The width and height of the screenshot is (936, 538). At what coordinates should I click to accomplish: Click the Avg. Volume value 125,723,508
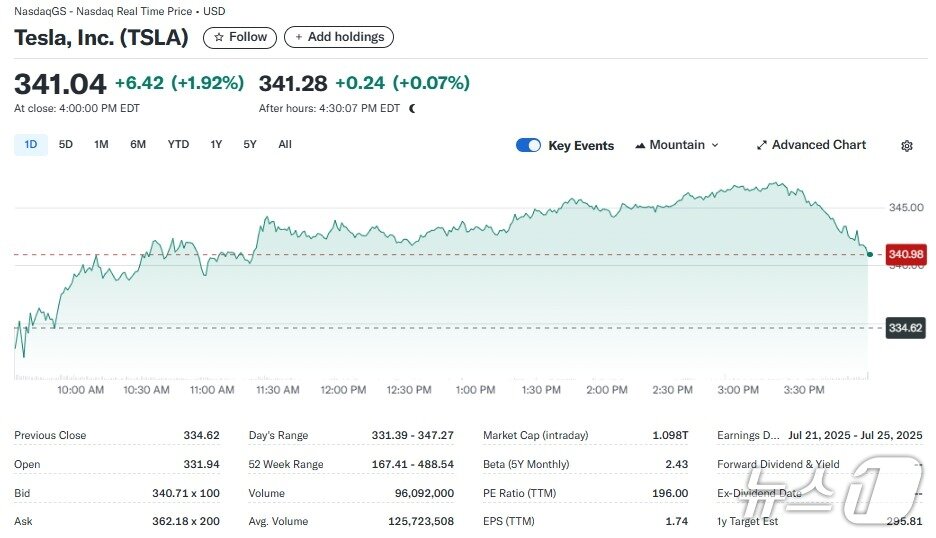pyautogui.click(x=421, y=521)
